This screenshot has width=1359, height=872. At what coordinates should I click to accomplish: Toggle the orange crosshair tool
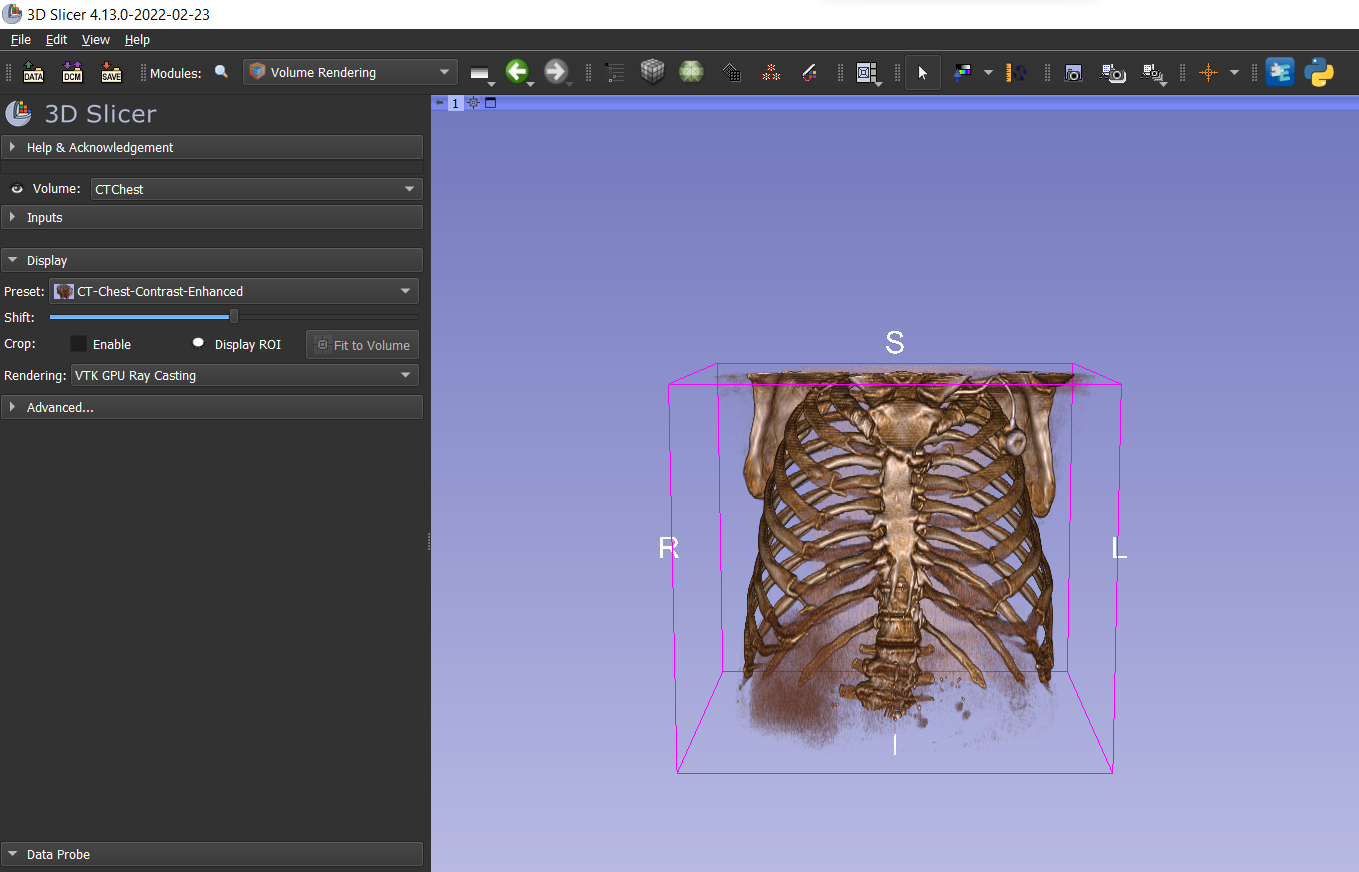point(1208,72)
